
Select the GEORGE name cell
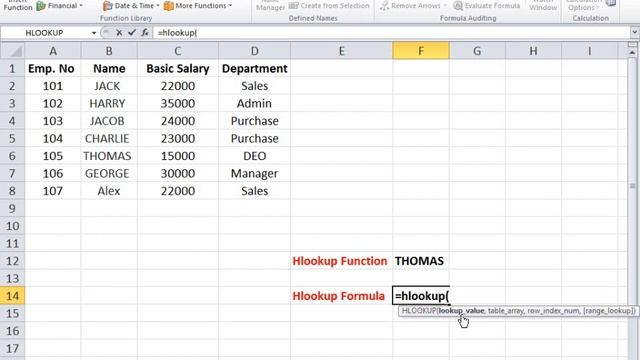click(x=109, y=173)
